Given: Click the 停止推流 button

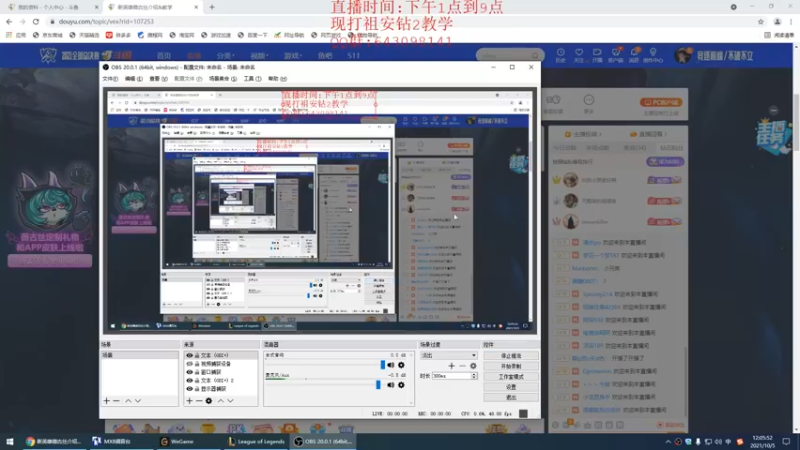Looking at the screenshot, I should click(511, 356).
